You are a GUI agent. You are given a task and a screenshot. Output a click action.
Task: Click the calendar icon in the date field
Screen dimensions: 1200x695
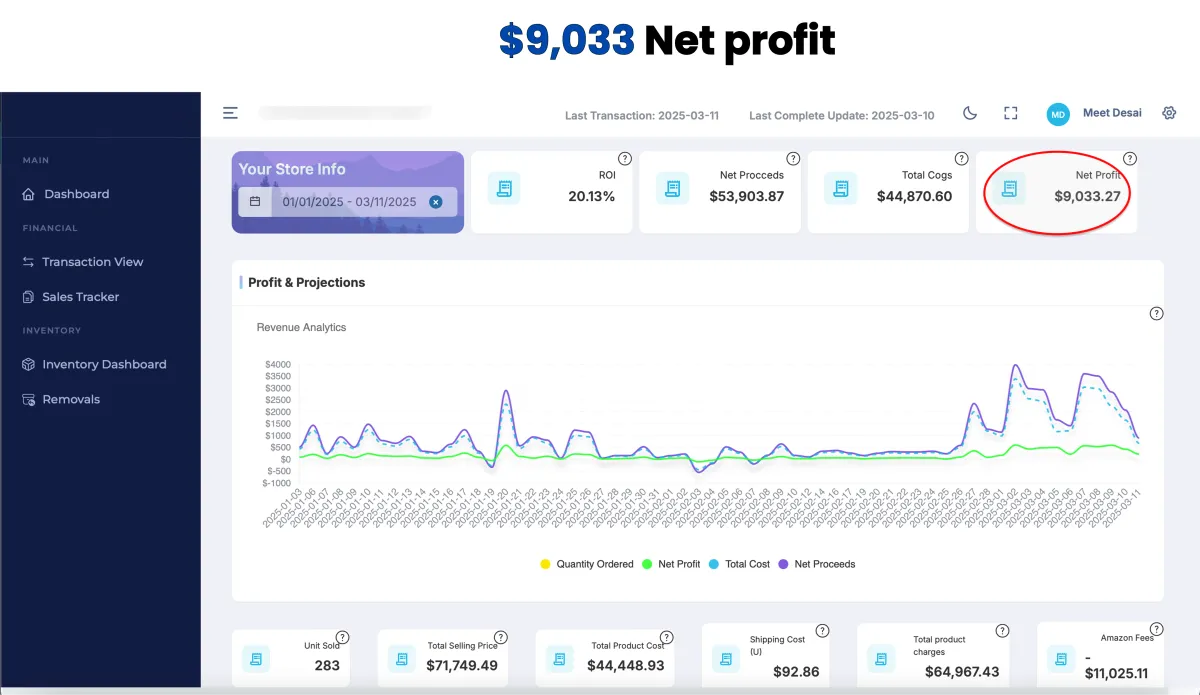254,201
